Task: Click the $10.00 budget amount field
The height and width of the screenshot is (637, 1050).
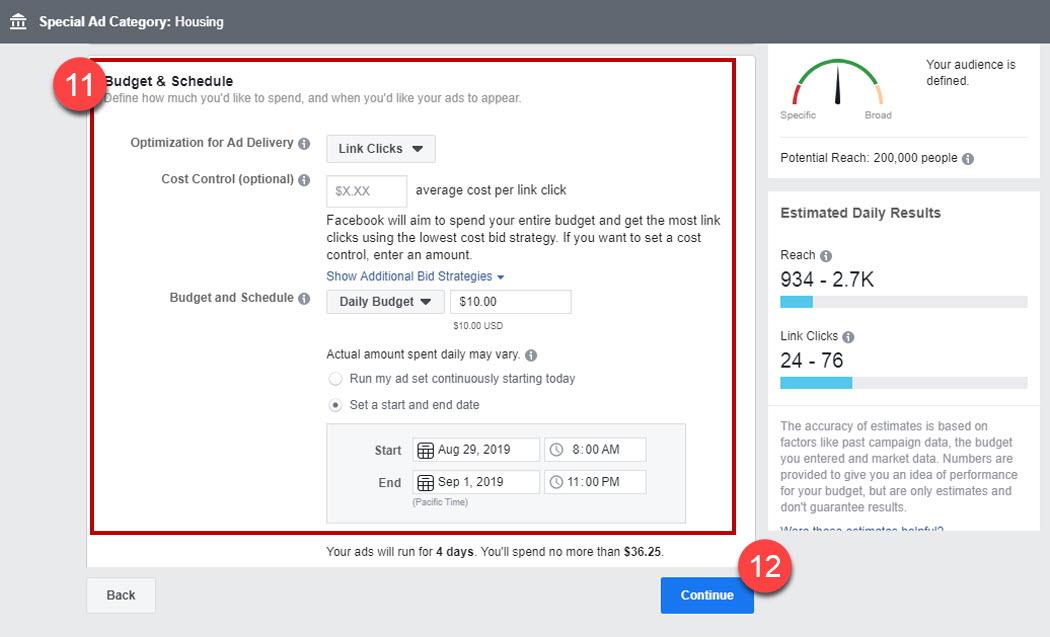Action: [510, 302]
